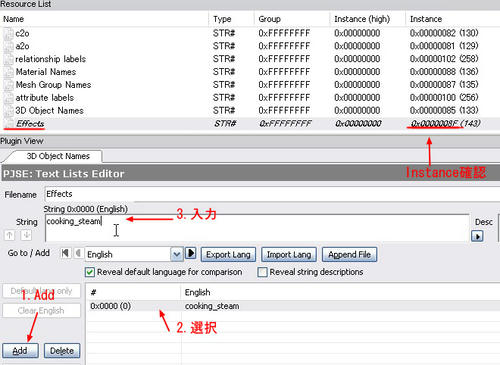Select the 3D Object Names resource
Screen dimensions: 500x365
250,110
